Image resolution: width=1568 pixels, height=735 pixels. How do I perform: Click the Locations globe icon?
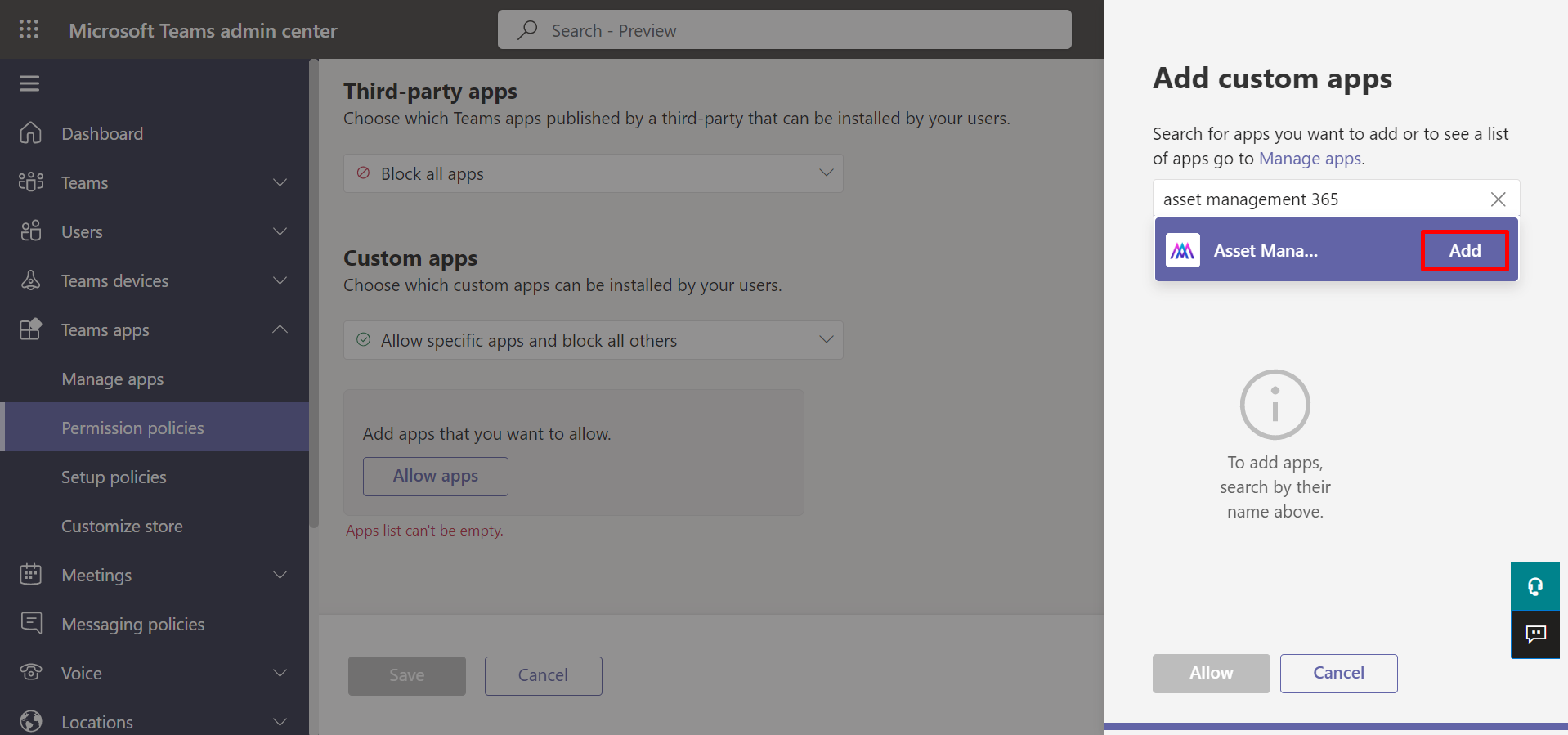point(30,721)
